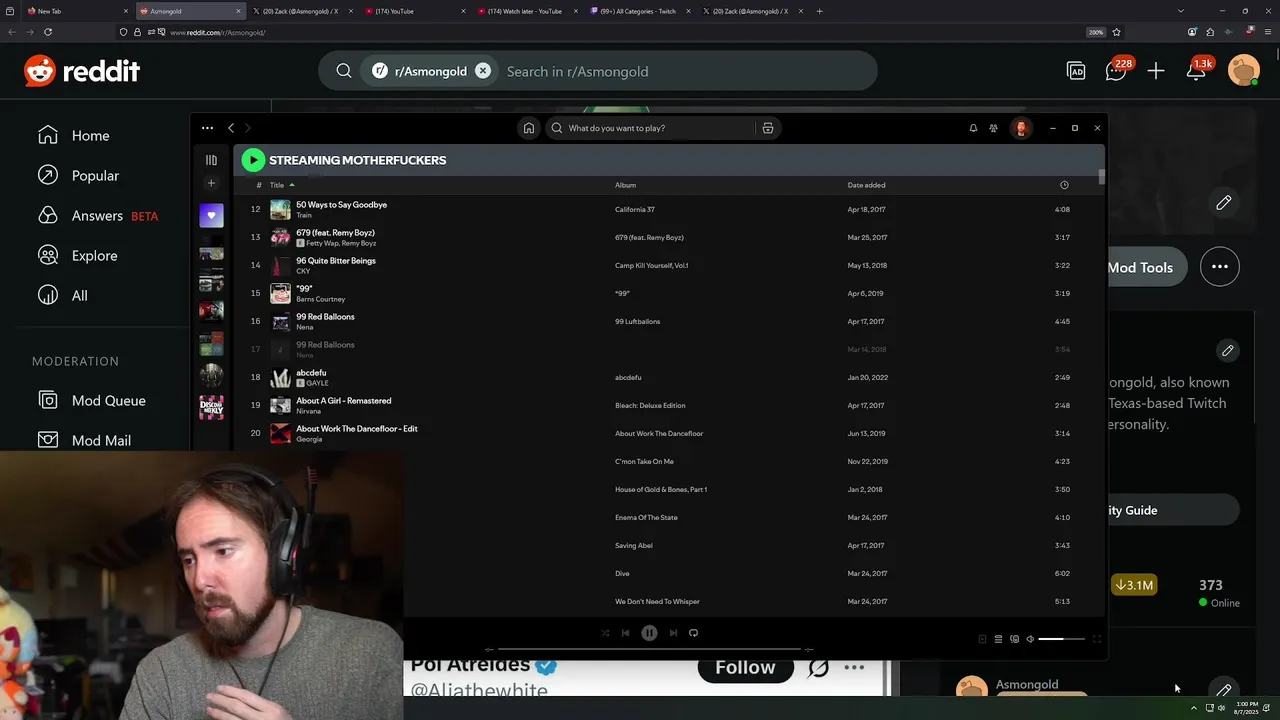Viewport: 1280px width, 720px height.
Task: Adjust the Spotify volume slider
Action: coord(1062,639)
